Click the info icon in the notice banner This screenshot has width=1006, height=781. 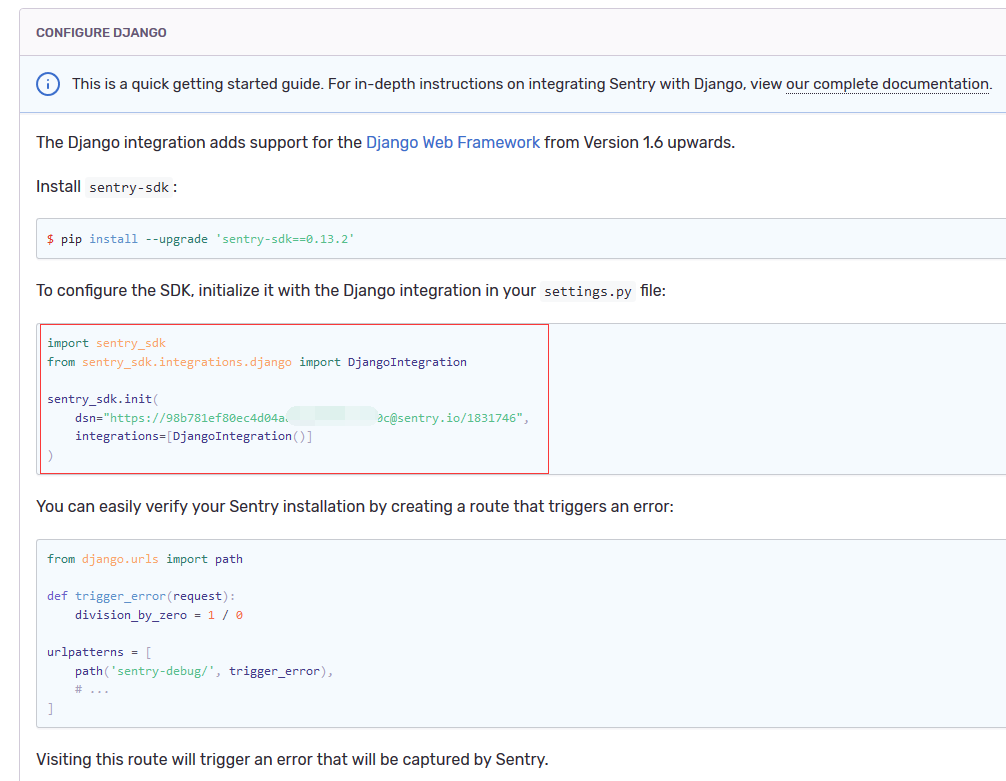tap(48, 84)
